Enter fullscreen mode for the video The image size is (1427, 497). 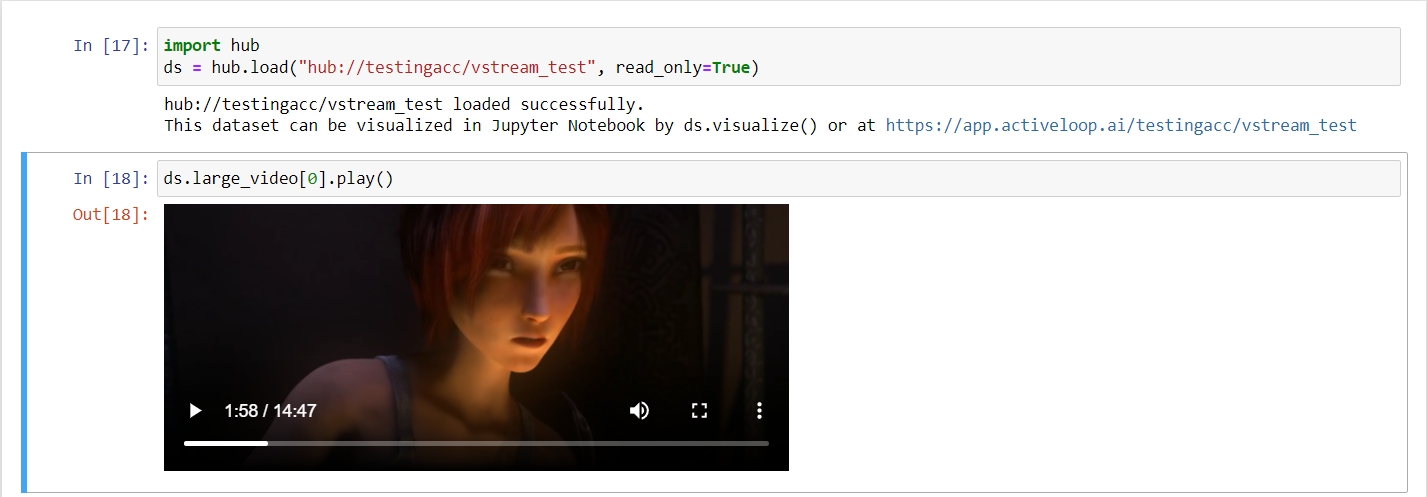(x=700, y=411)
